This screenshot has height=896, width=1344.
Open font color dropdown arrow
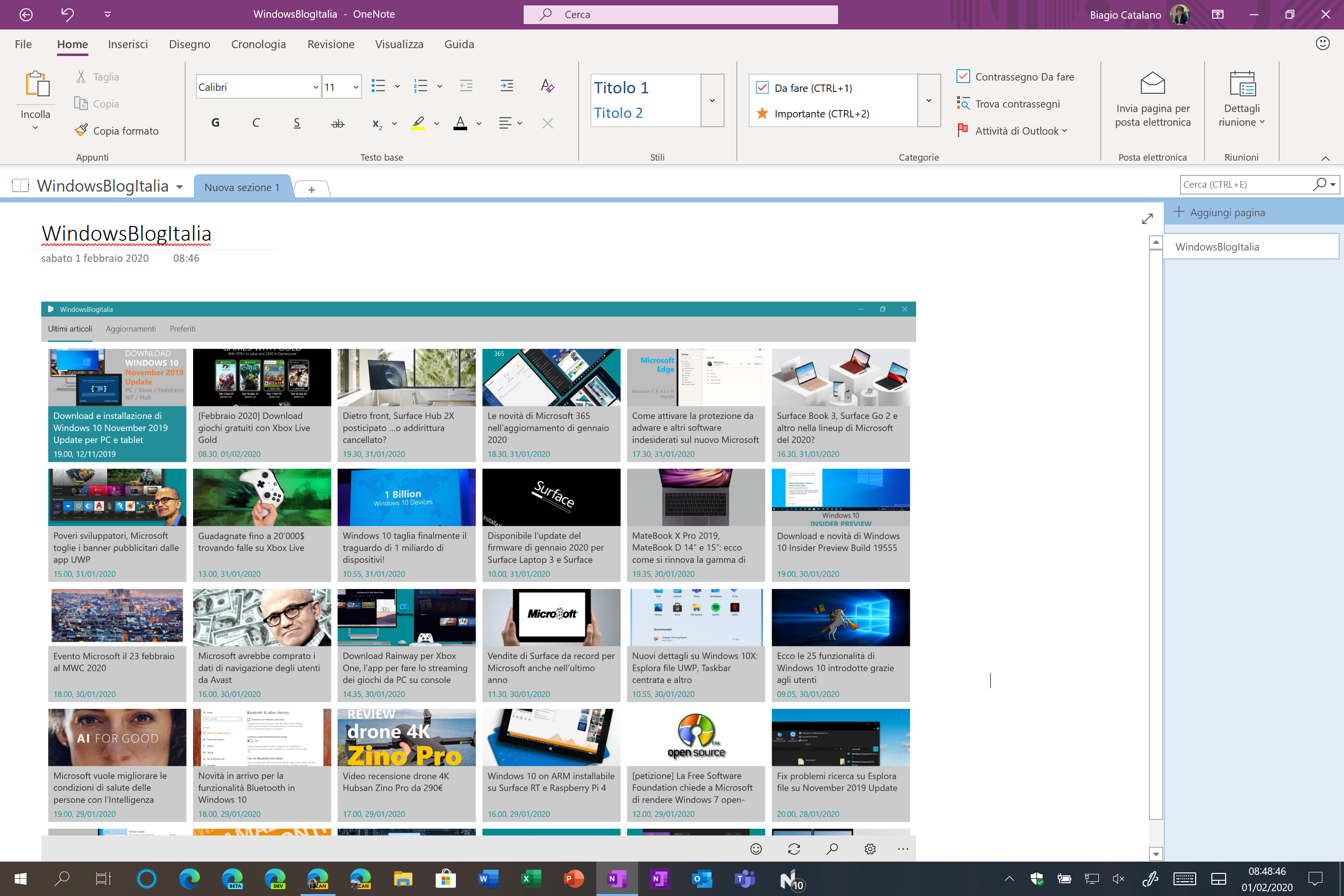[x=479, y=123]
